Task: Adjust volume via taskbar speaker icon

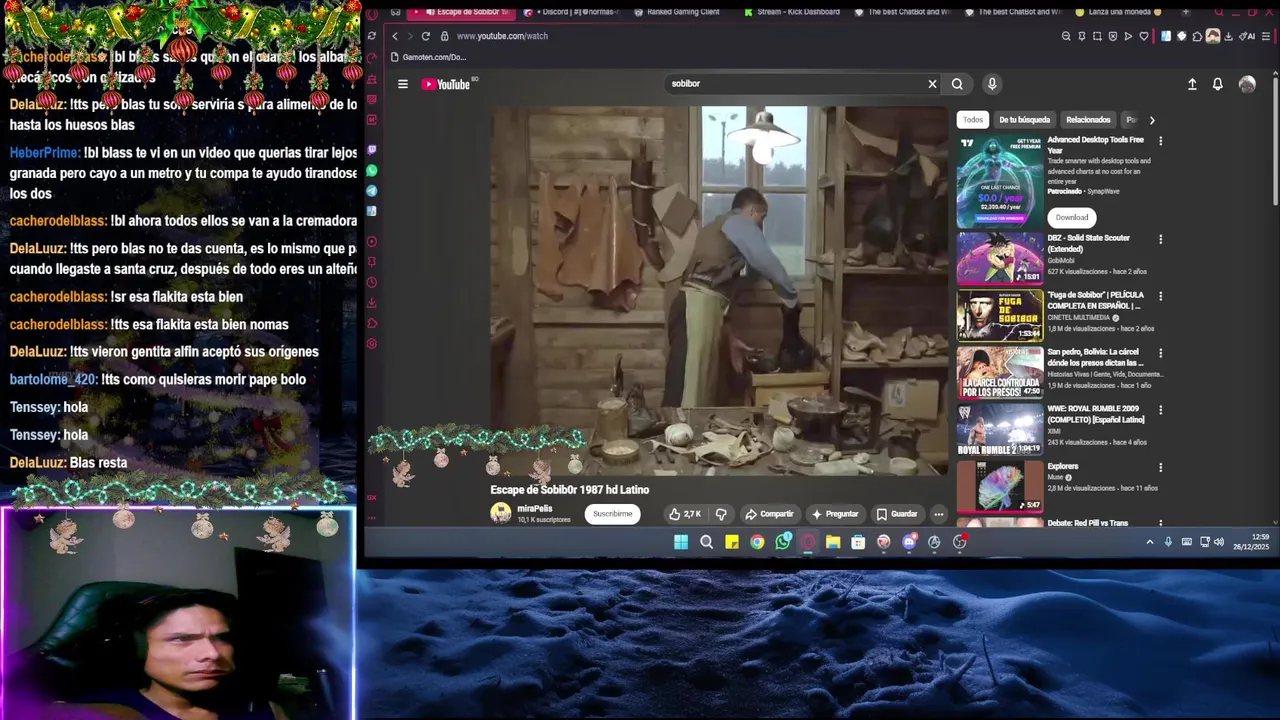Action: (x=1218, y=542)
